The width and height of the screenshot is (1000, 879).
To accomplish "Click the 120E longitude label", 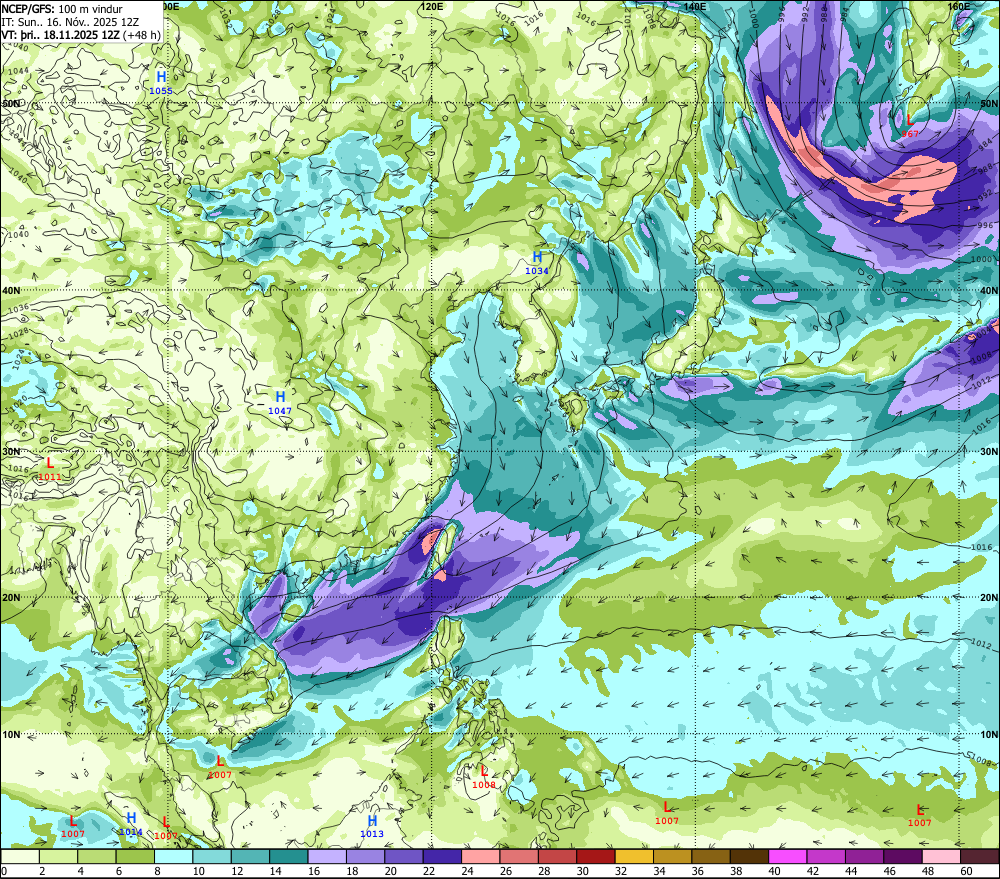I will (x=432, y=6).
